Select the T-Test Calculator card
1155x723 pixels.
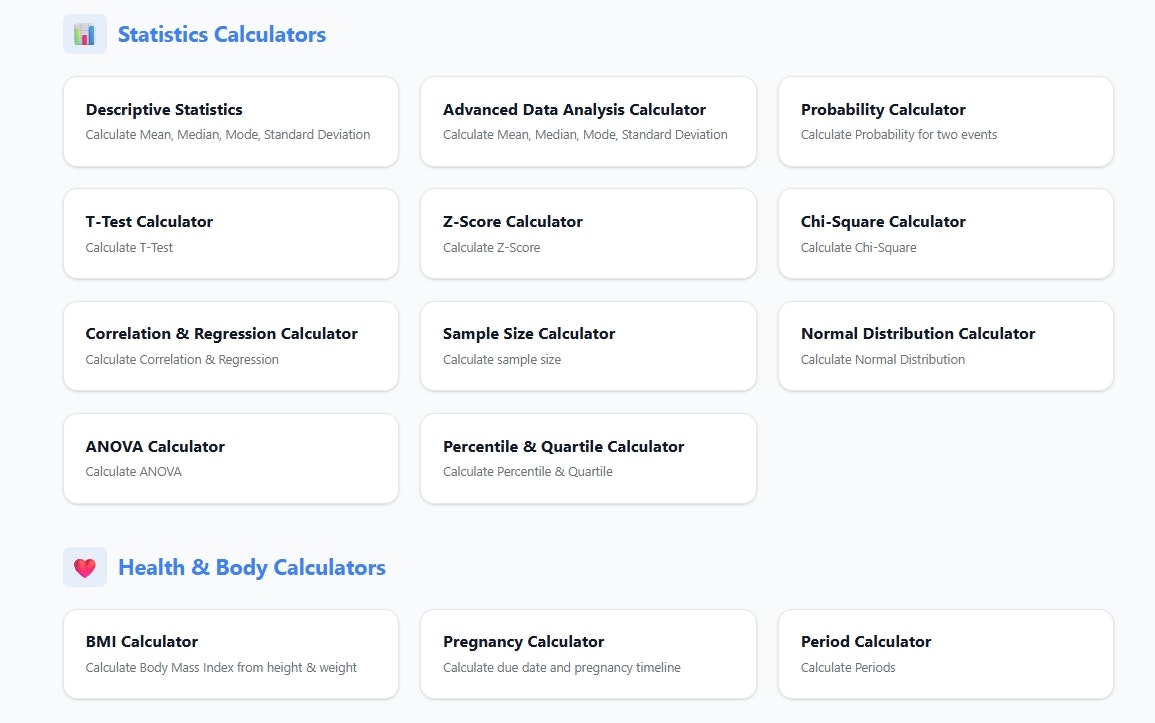pos(230,233)
